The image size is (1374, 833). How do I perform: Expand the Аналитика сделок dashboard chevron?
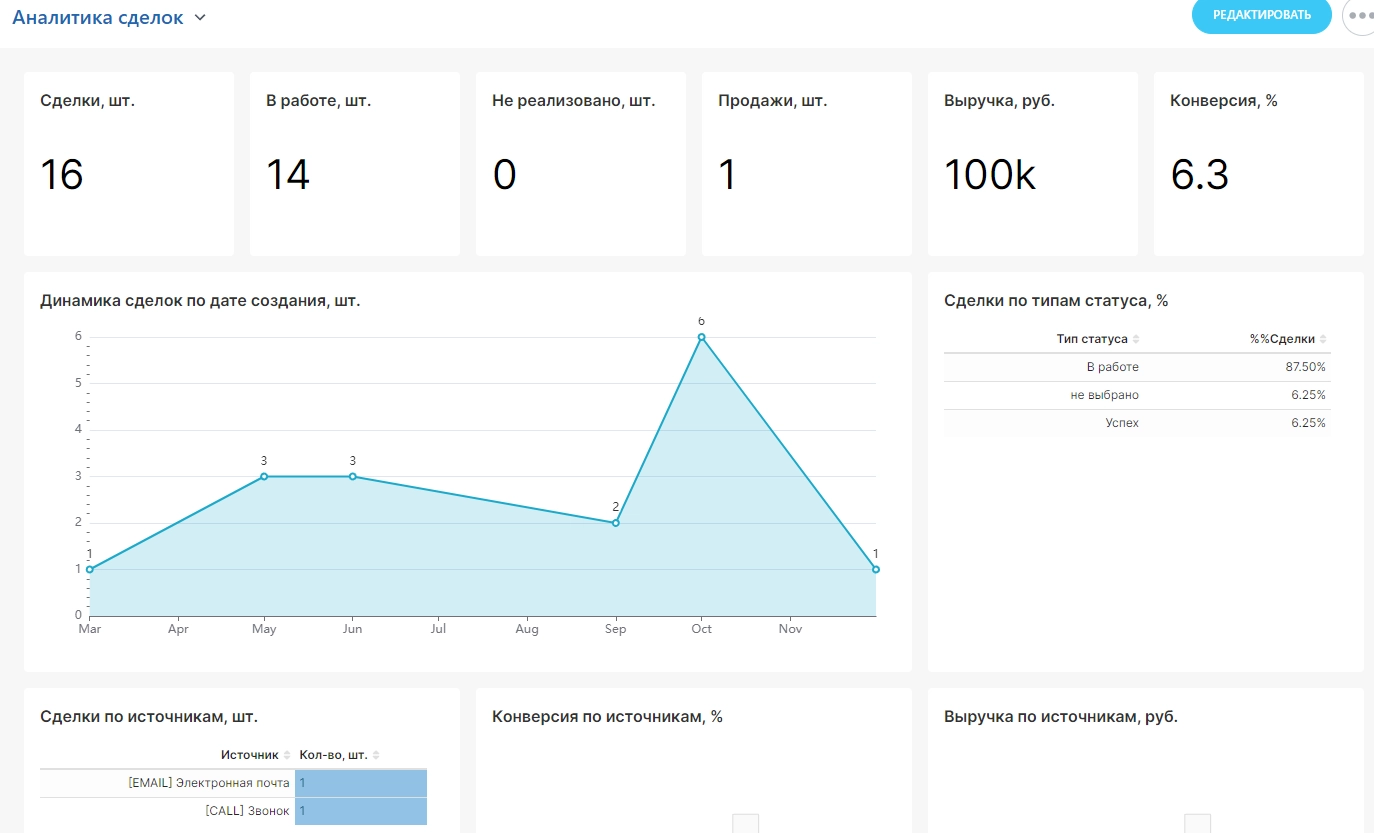click(x=200, y=17)
